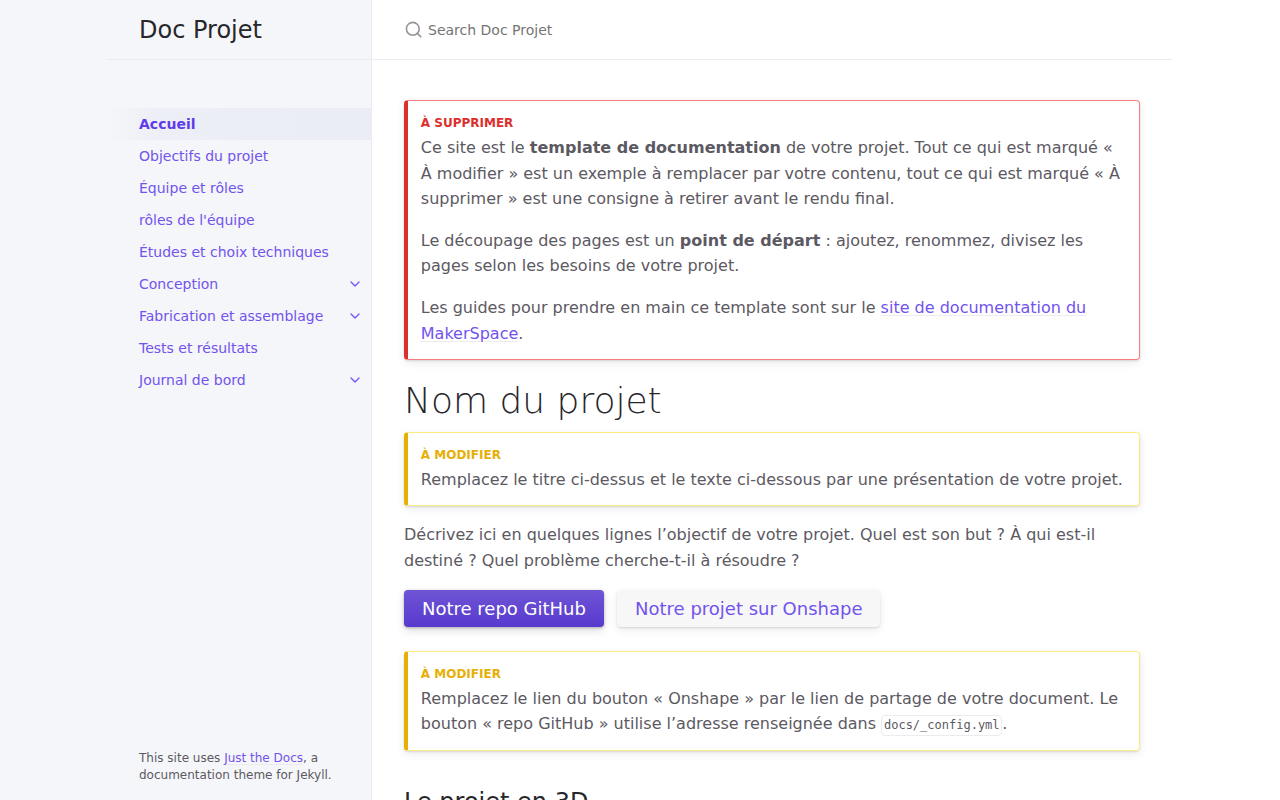Click the Nom du projet heading

533,401
